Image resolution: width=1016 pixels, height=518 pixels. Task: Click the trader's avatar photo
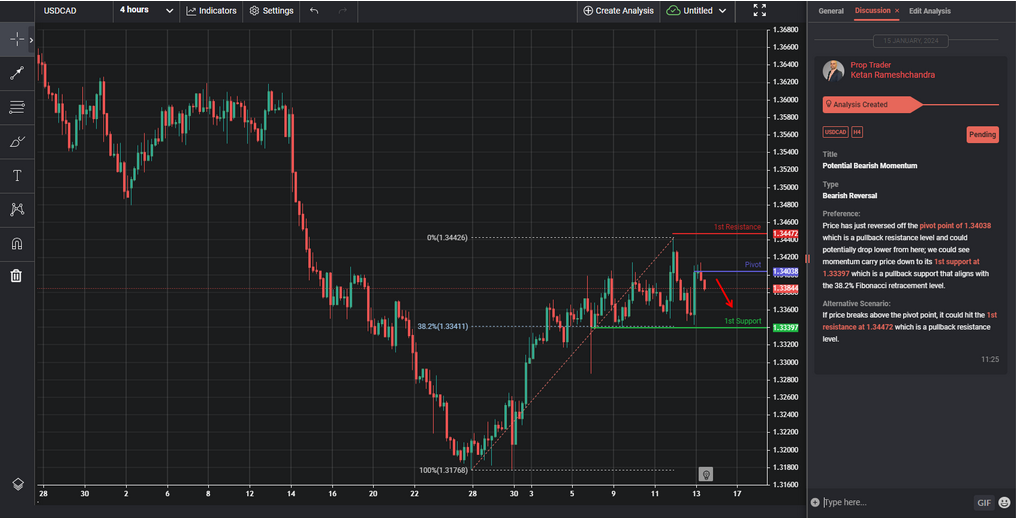833,71
